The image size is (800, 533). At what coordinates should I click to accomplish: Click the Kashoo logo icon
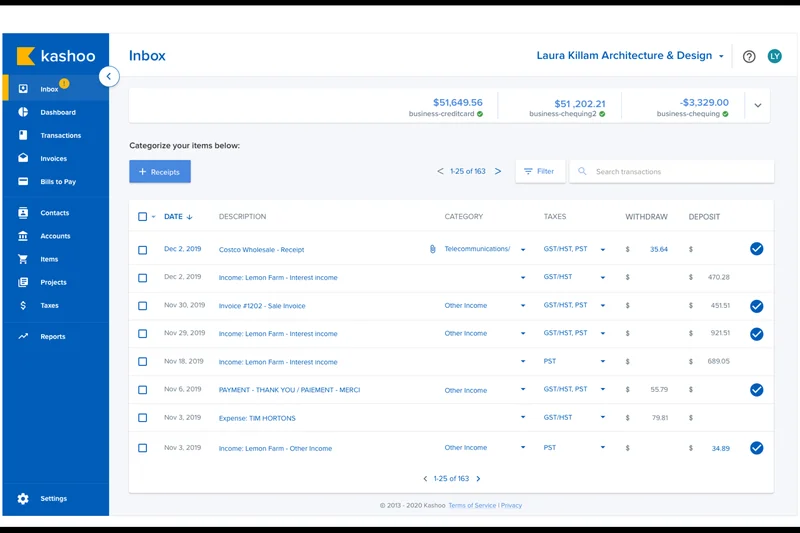pos(26,56)
